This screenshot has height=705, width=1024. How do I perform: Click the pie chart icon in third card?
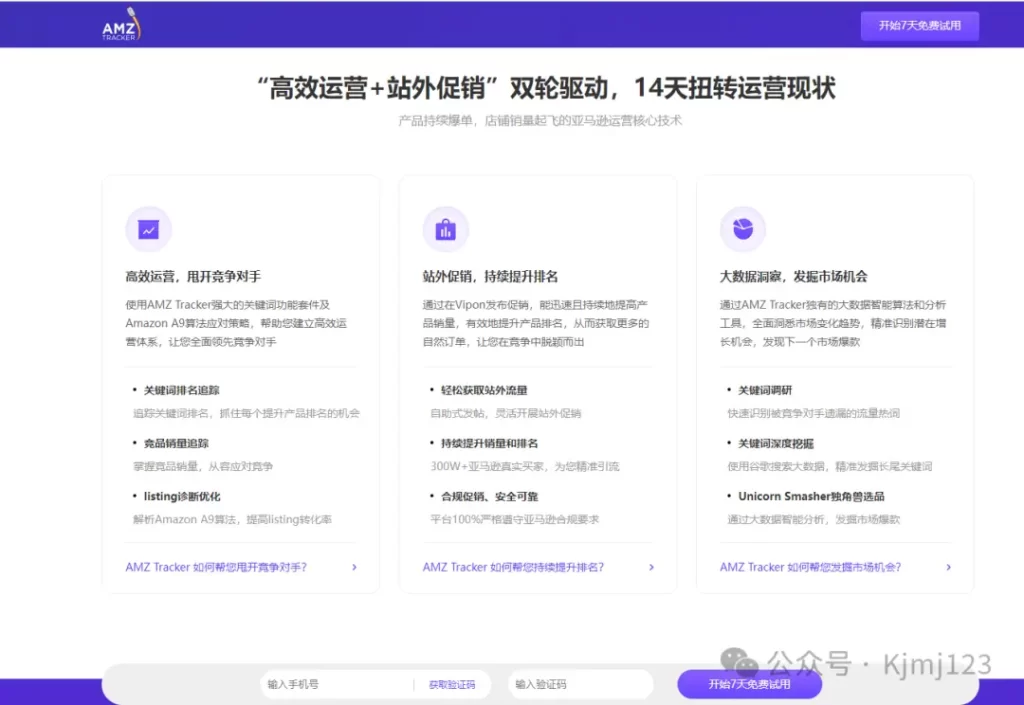tap(743, 229)
